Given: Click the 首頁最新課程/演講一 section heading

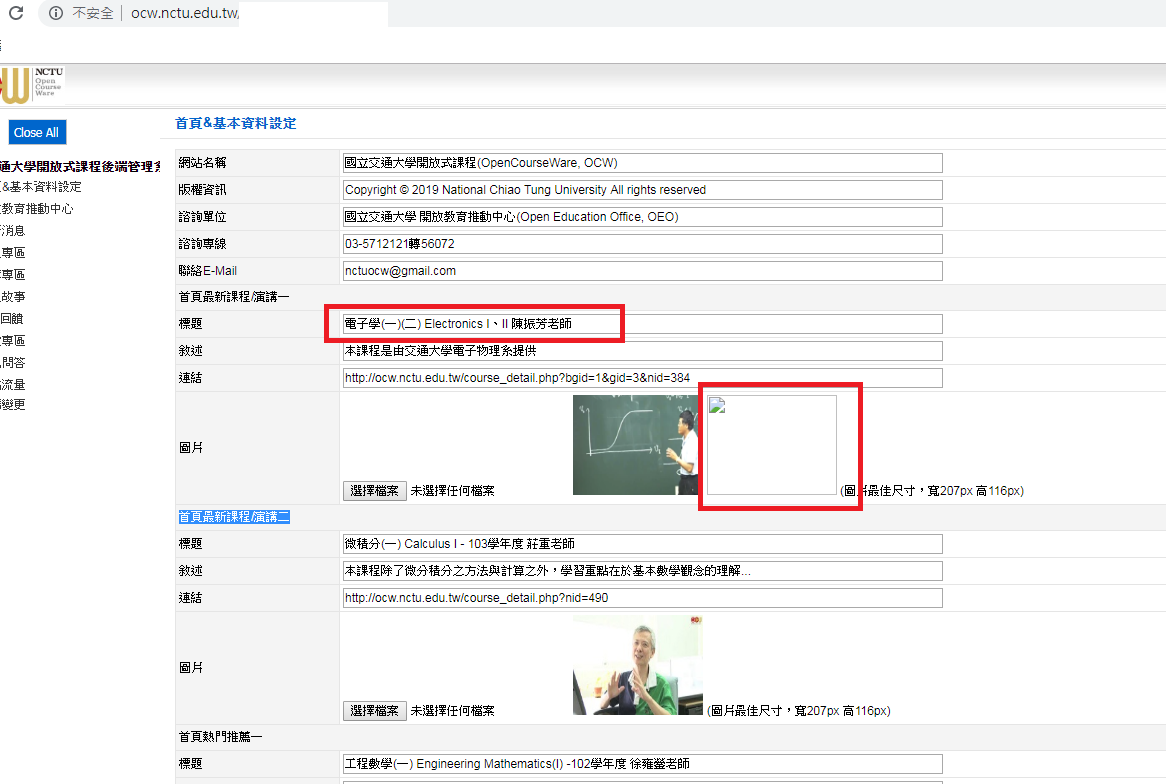Looking at the screenshot, I should tap(233, 297).
